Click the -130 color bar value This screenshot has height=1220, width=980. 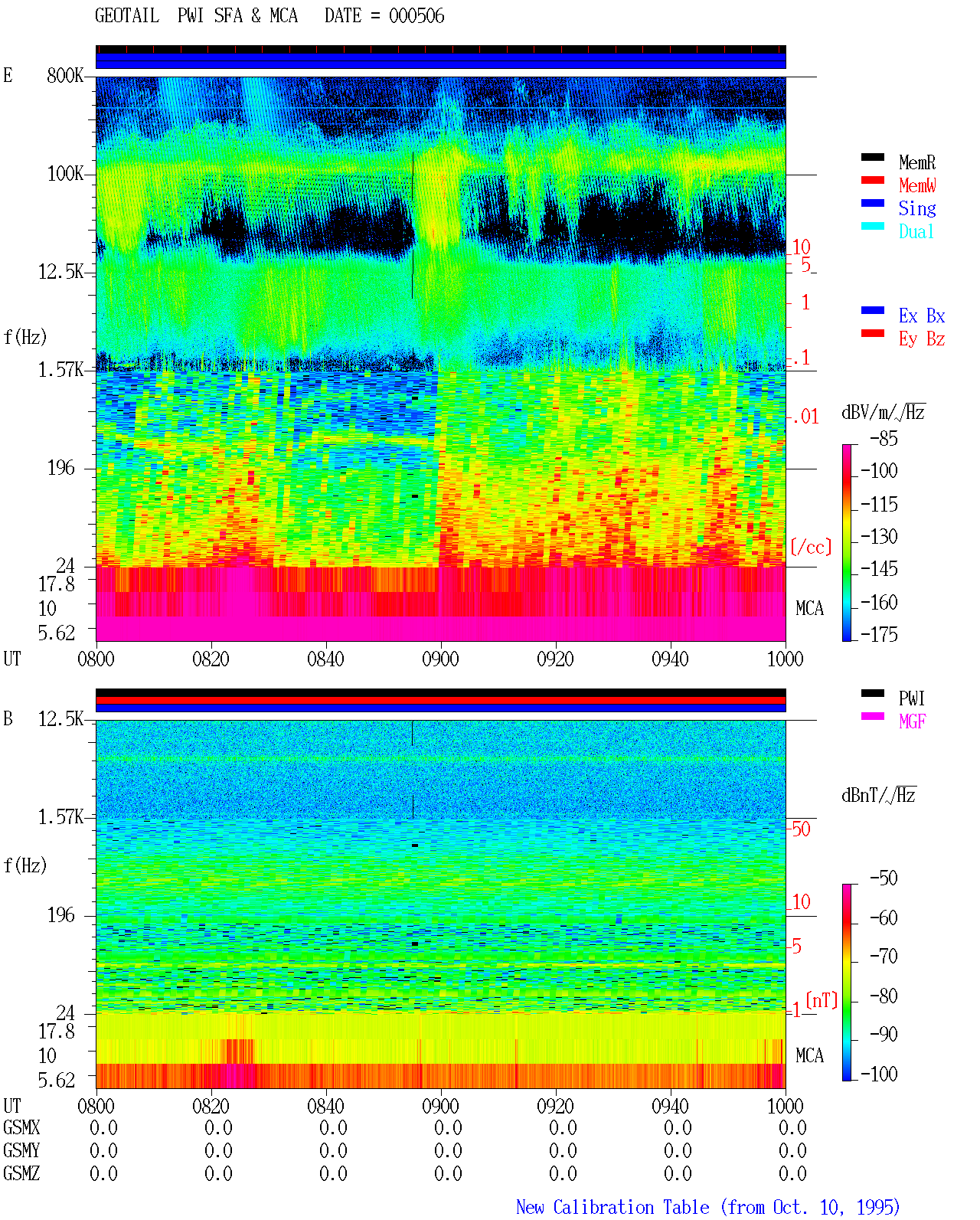click(x=879, y=536)
